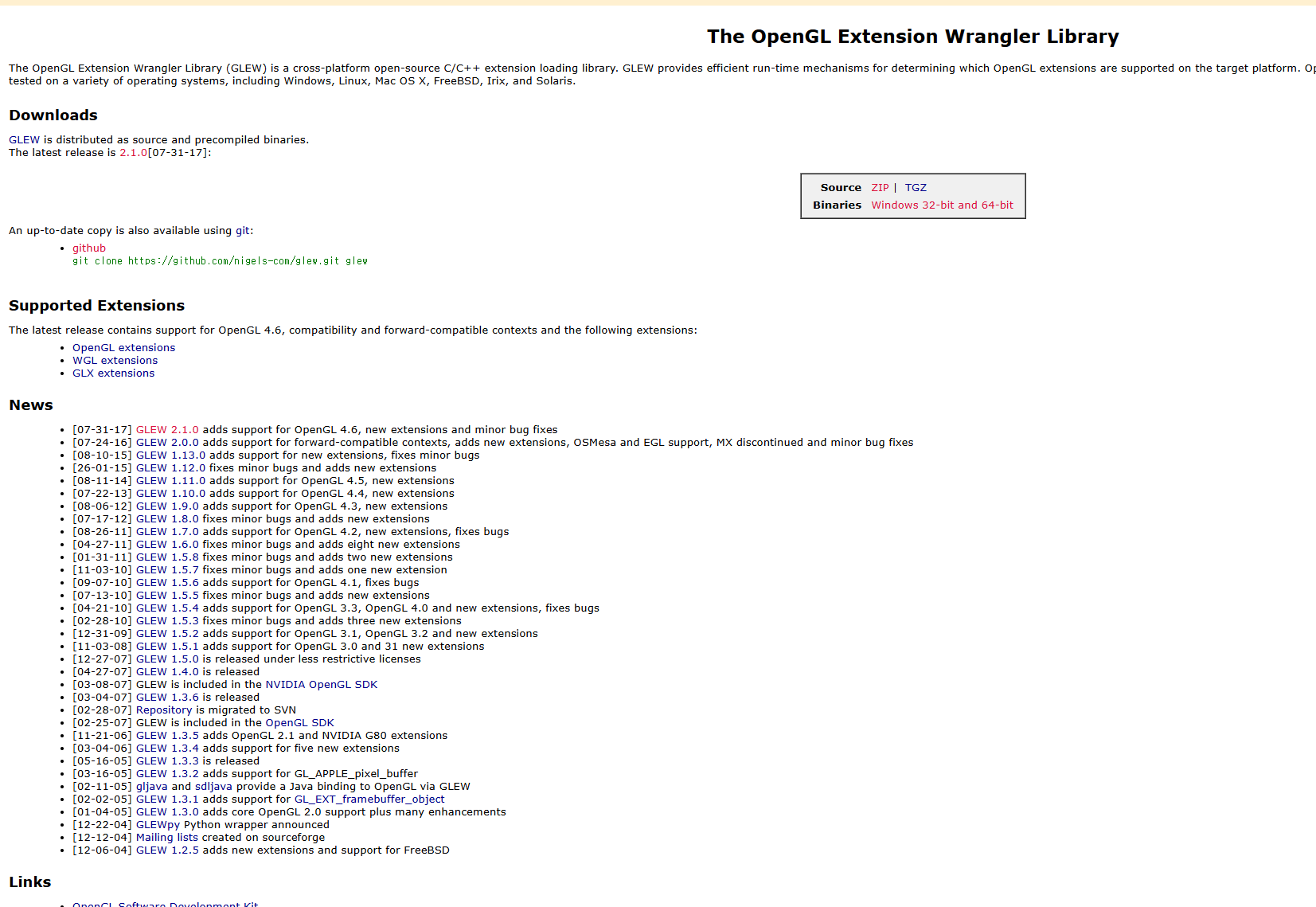Click the Links section heading

pos(30,882)
